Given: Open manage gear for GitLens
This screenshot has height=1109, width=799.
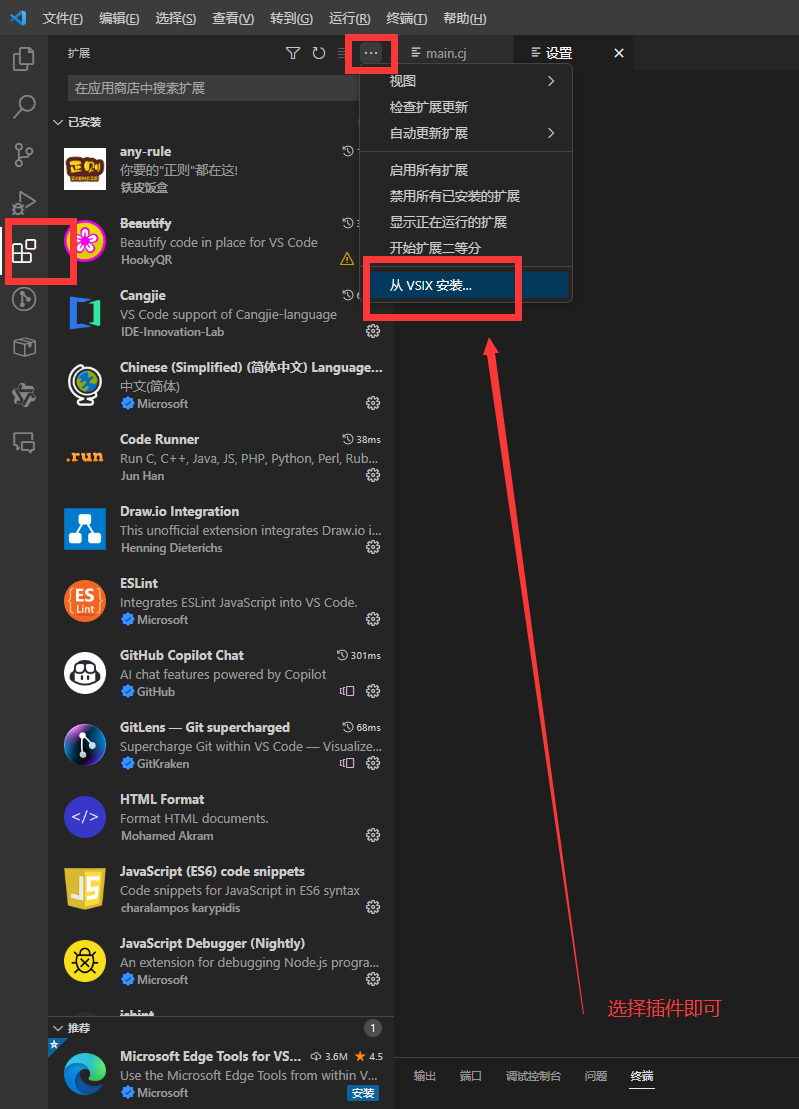Looking at the screenshot, I should click(373, 763).
